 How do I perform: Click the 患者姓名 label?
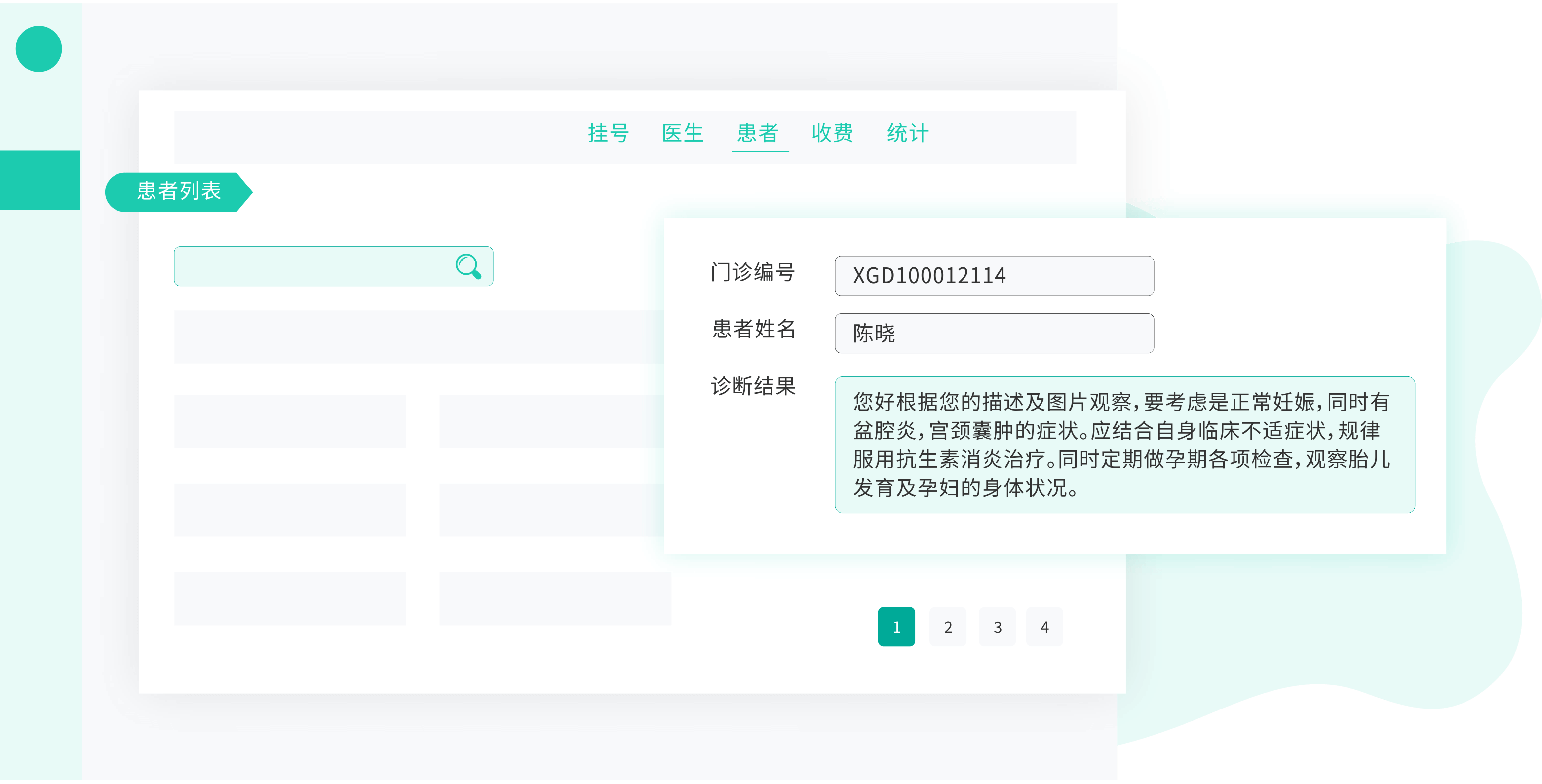click(753, 329)
